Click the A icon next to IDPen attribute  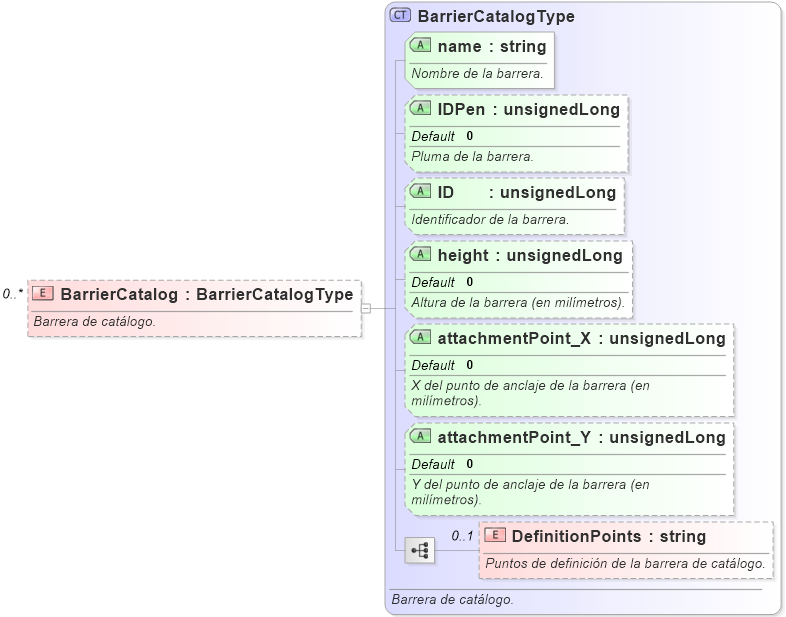(420, 108)
